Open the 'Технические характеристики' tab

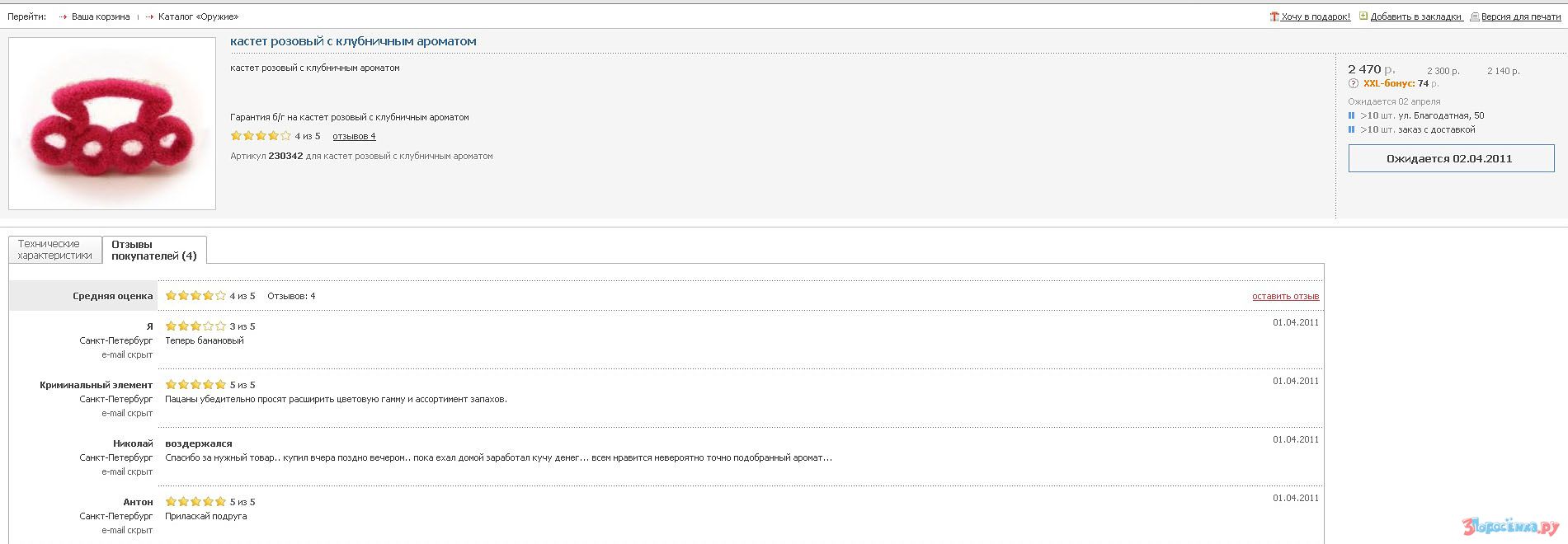click(54, 250)
